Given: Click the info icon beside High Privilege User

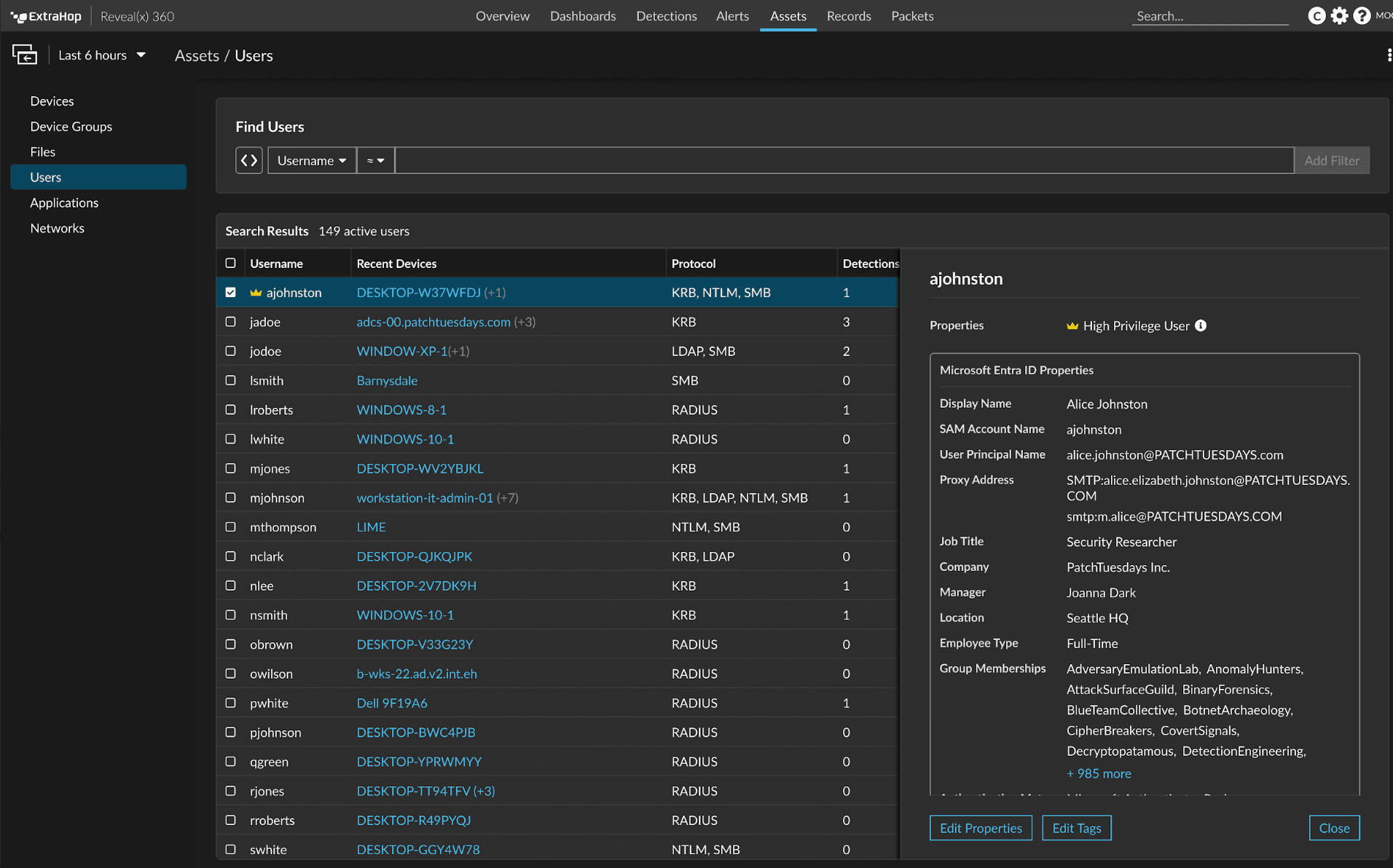Looking at the screenshot, I should pos(1201,325).
